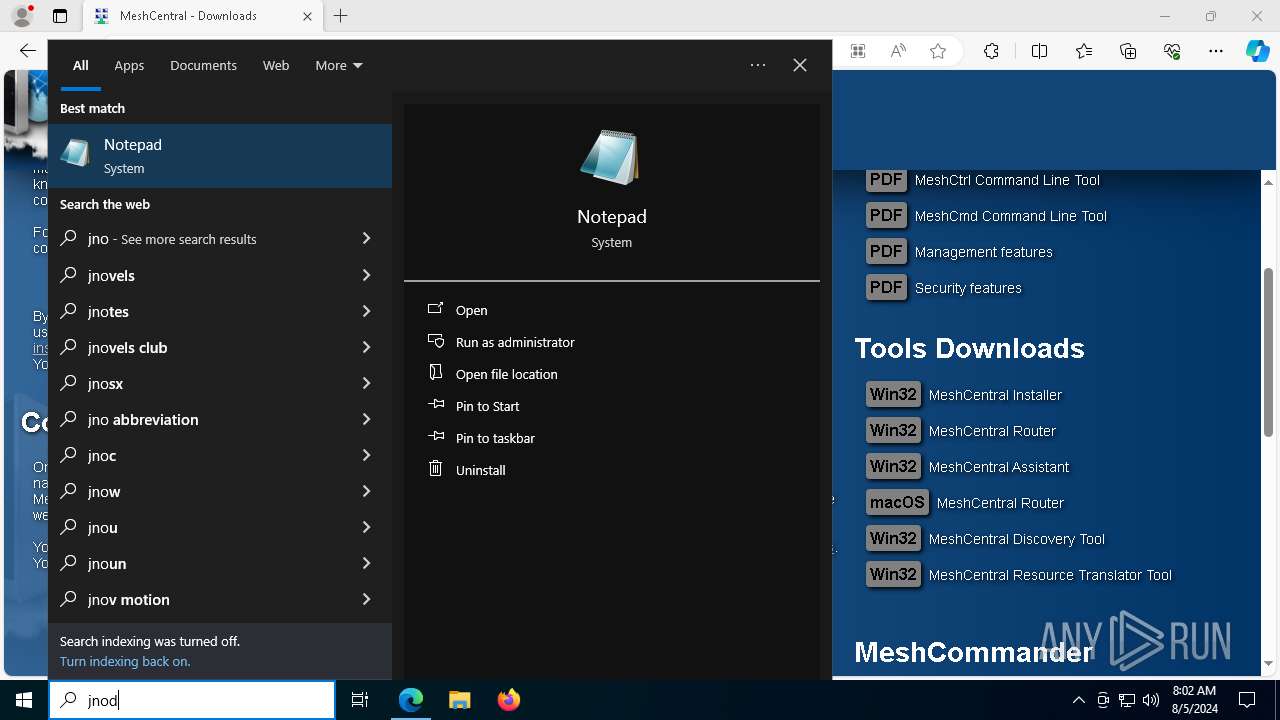Switch to the All search tab

pos(81,65)
